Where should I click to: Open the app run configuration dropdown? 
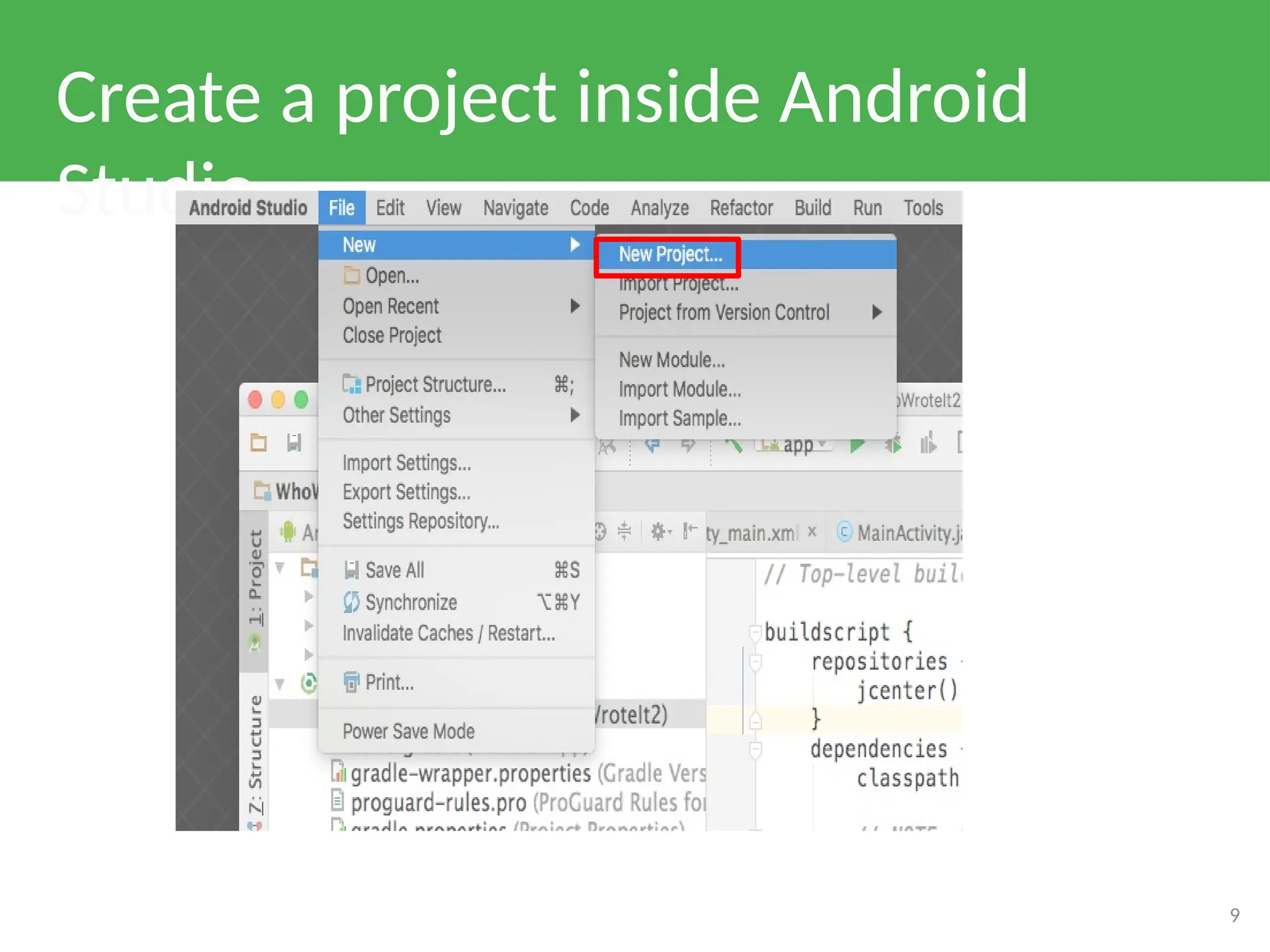[793, 444]
